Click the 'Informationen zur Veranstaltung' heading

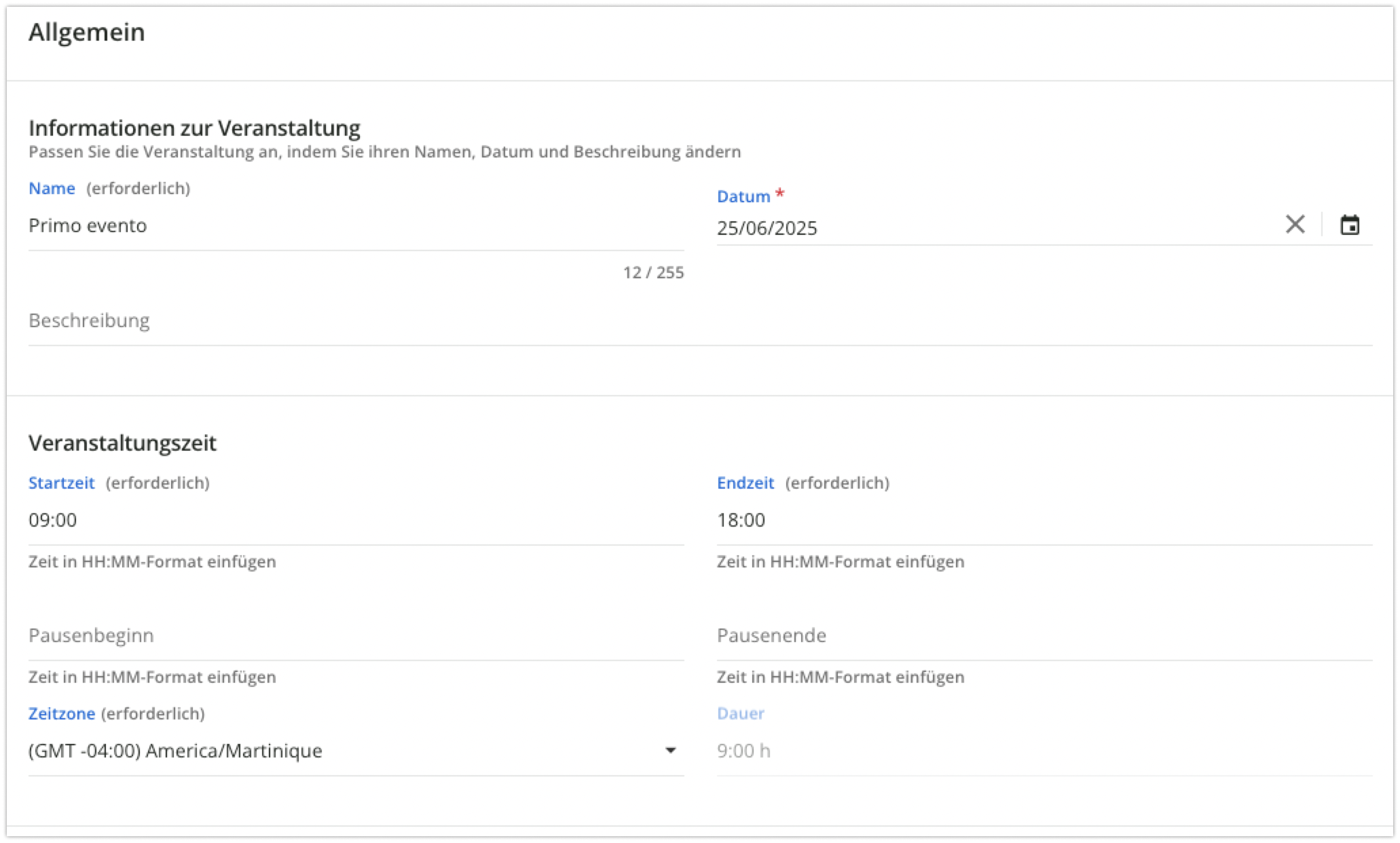click(x=194, y=128)
